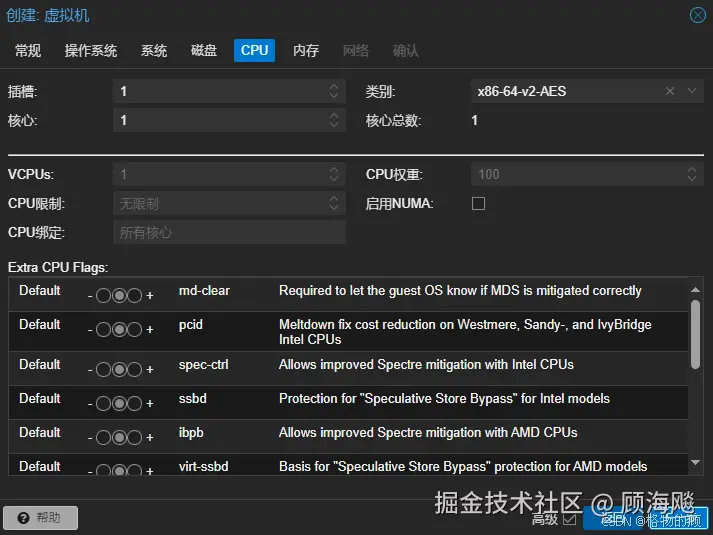Turn off the md-clear flag (left radio)
713x535 pixels.
(103, 295)
